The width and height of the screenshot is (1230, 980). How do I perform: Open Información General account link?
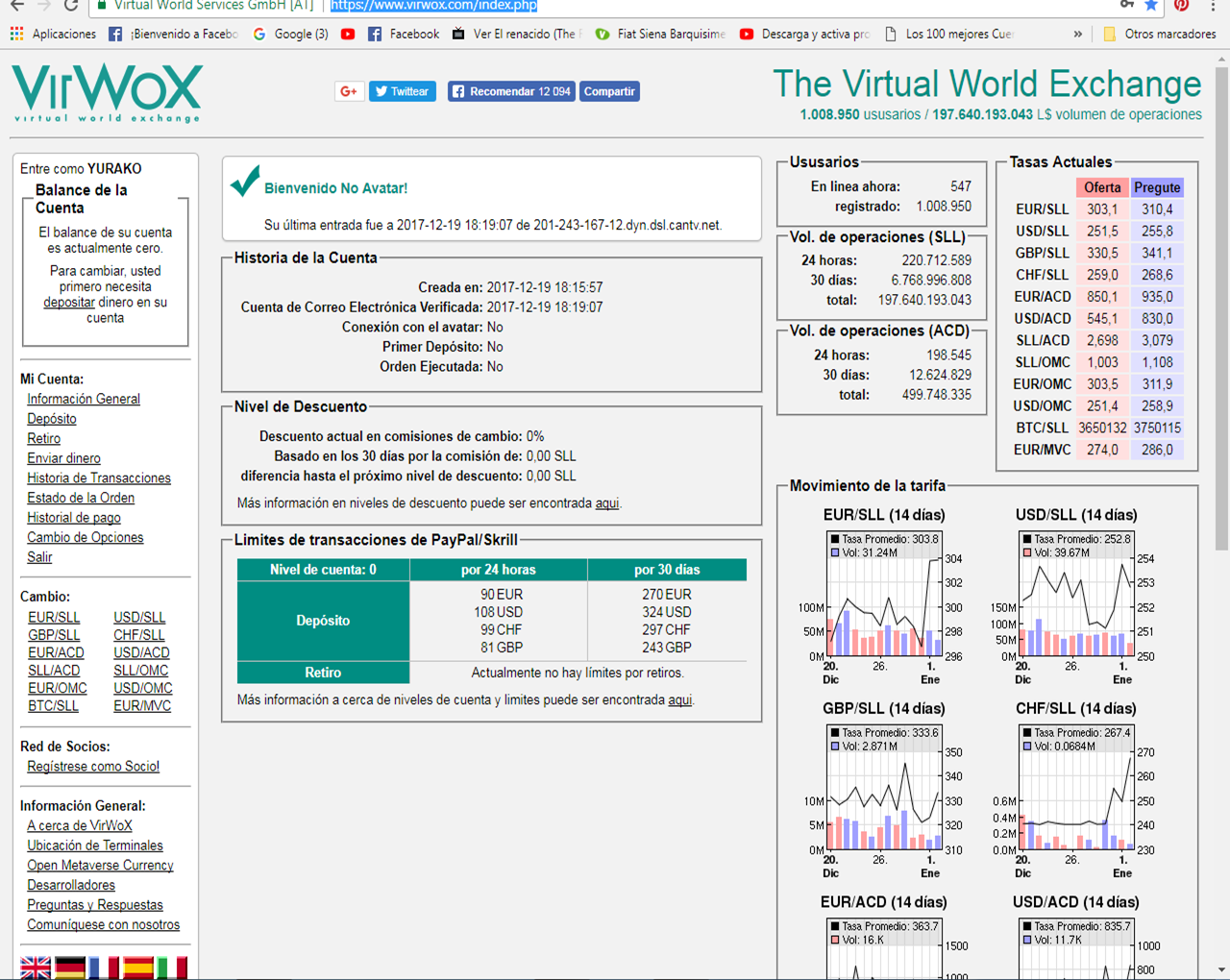[x=84, y=399]
